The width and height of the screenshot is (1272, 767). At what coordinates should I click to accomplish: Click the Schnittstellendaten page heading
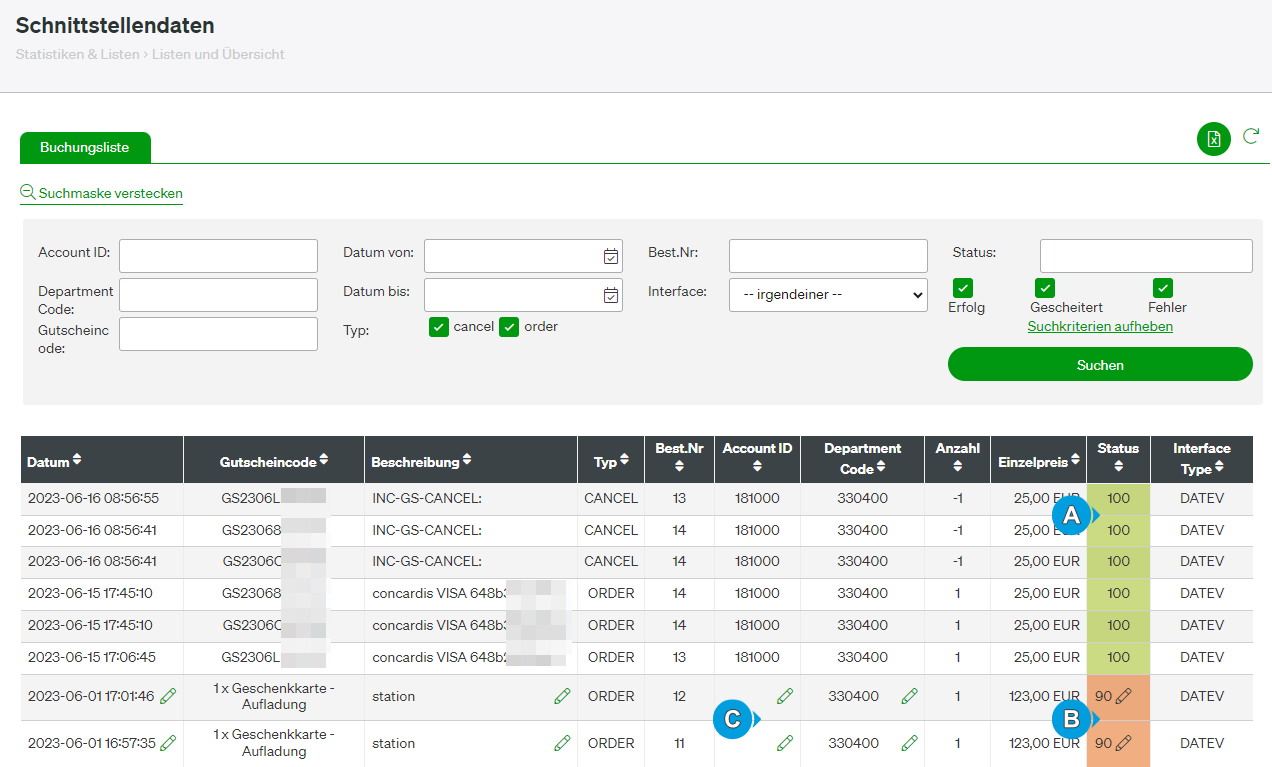pyautogui.click(x=115, y=26)
